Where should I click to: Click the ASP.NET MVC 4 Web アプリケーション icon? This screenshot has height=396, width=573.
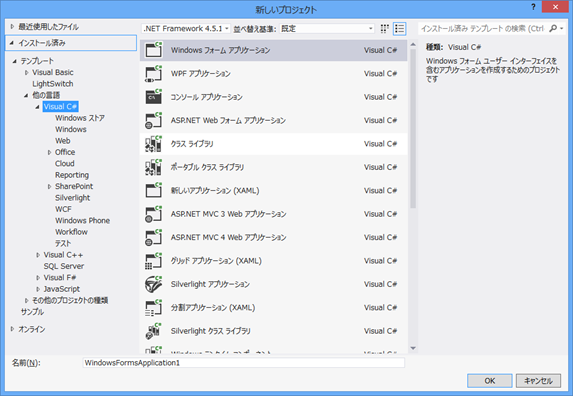(x=153, y=237)
